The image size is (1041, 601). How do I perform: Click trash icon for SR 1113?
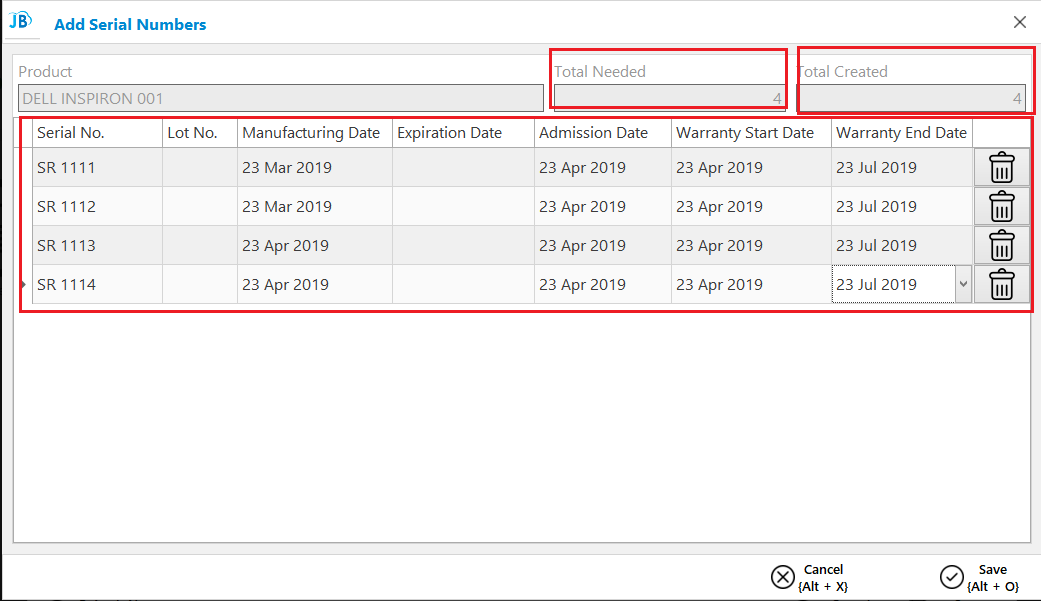pos(1001,246)
